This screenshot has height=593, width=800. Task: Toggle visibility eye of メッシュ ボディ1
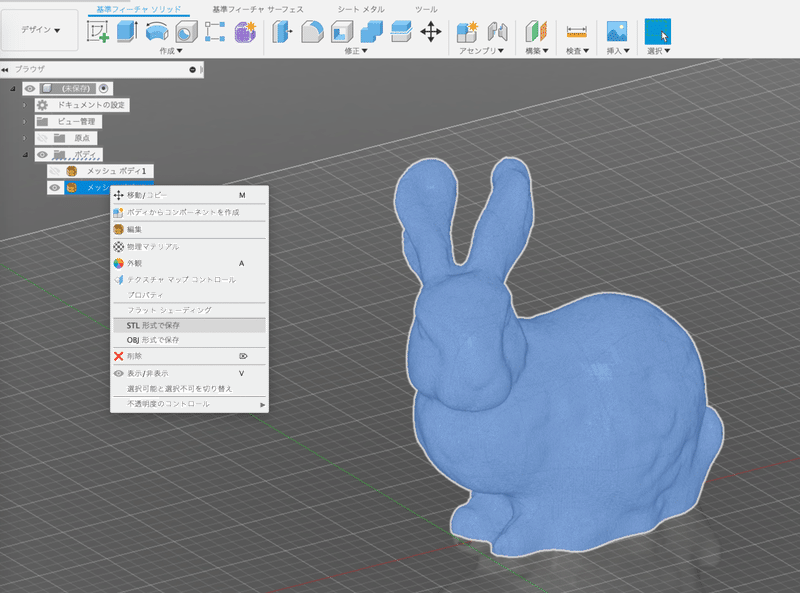click(x=55, y=171)
